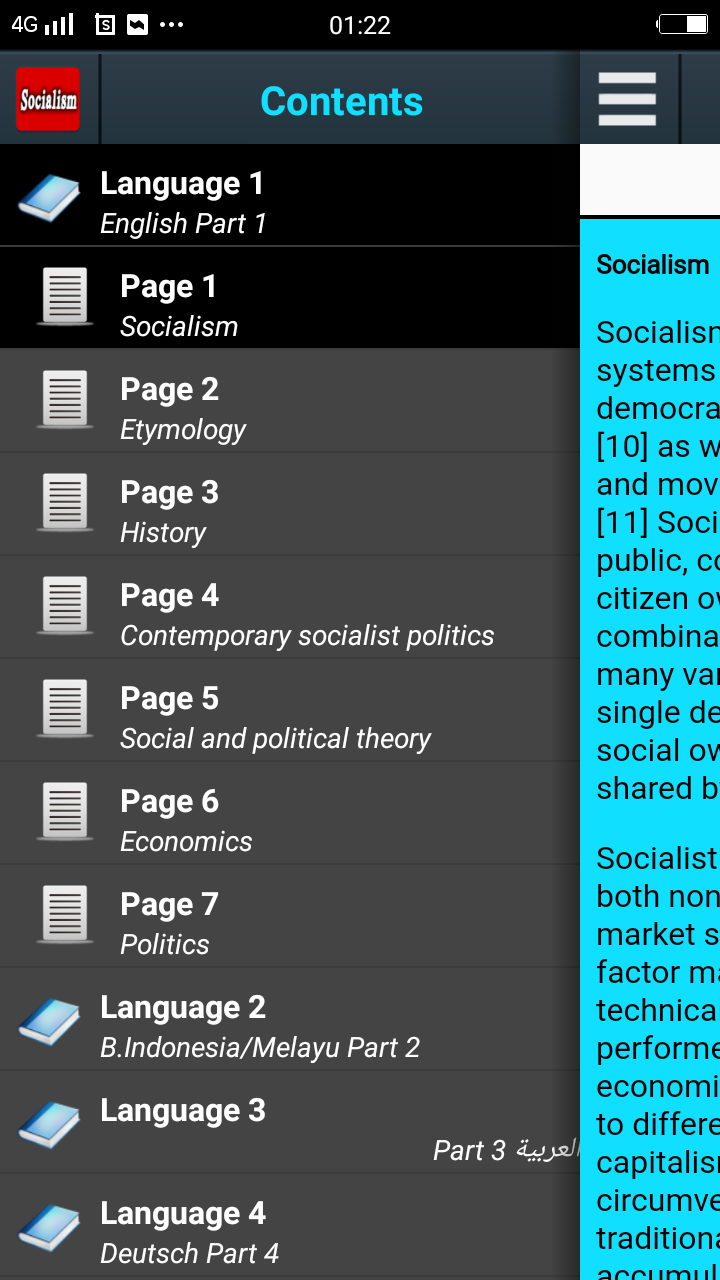Tap the book icon for Language 4
This screenshot has width=720, height=1280.
tap(49, 1227)
